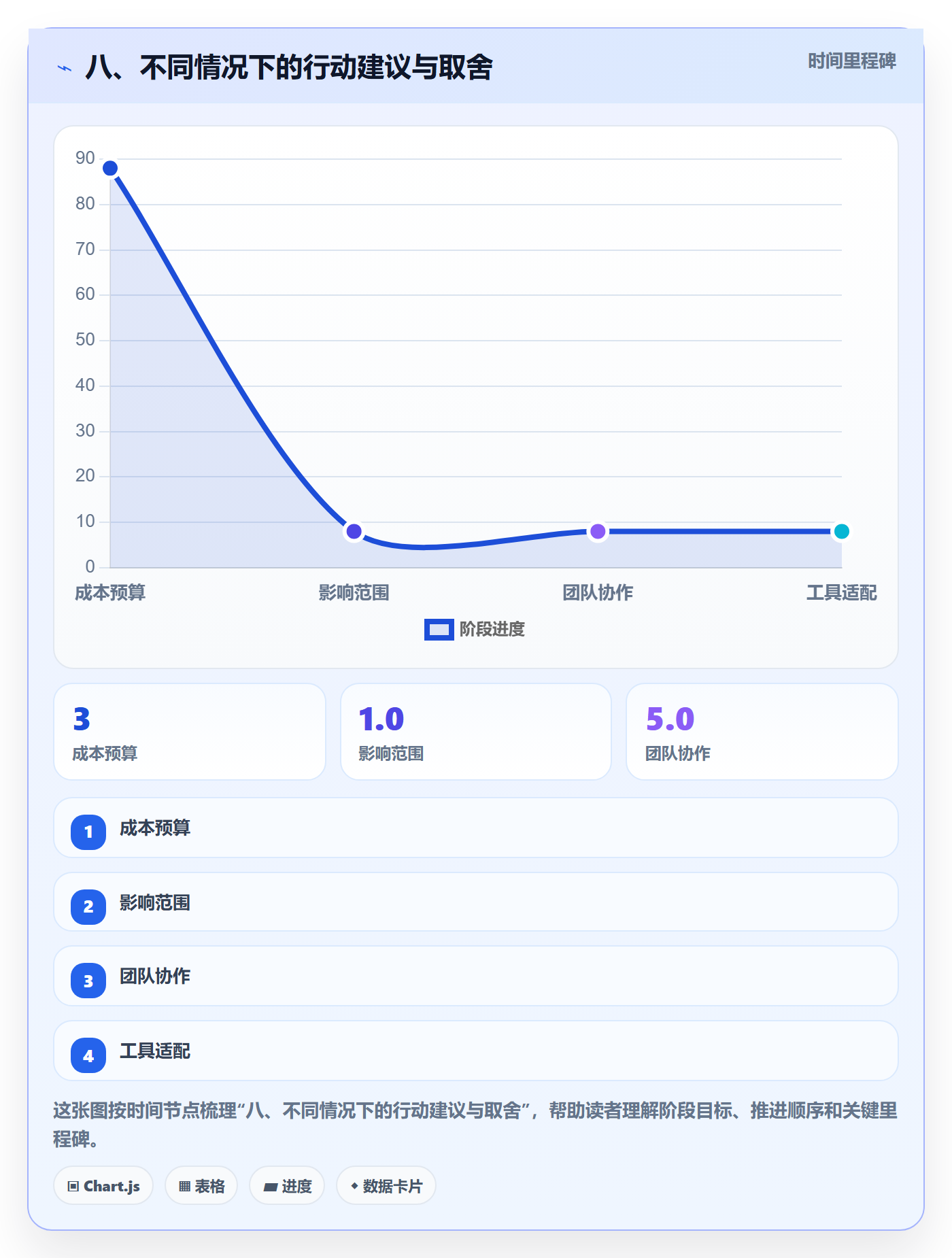952x1258 pixels.
Task: Click the 进度 tag
Action: pyautogui.click(x=287, y=1186)
